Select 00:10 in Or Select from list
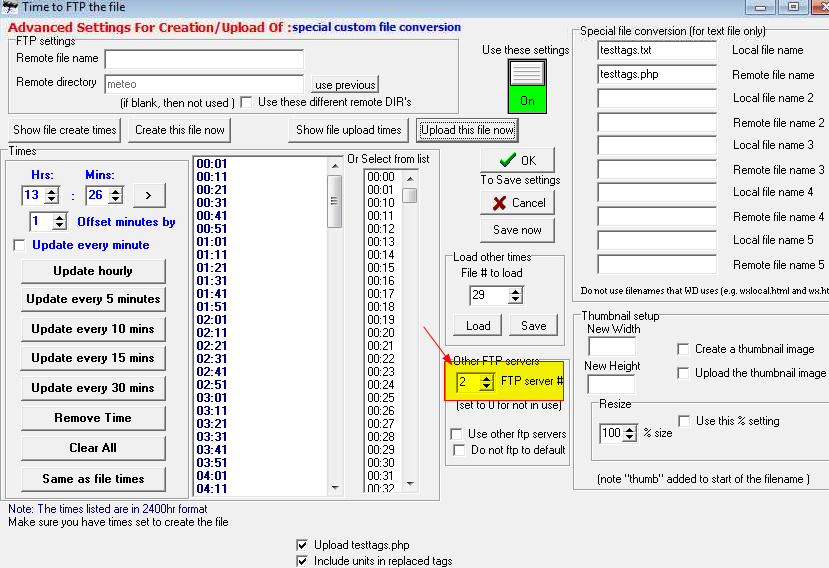Viewport: 829px width, 568px height. coord(381,203)
